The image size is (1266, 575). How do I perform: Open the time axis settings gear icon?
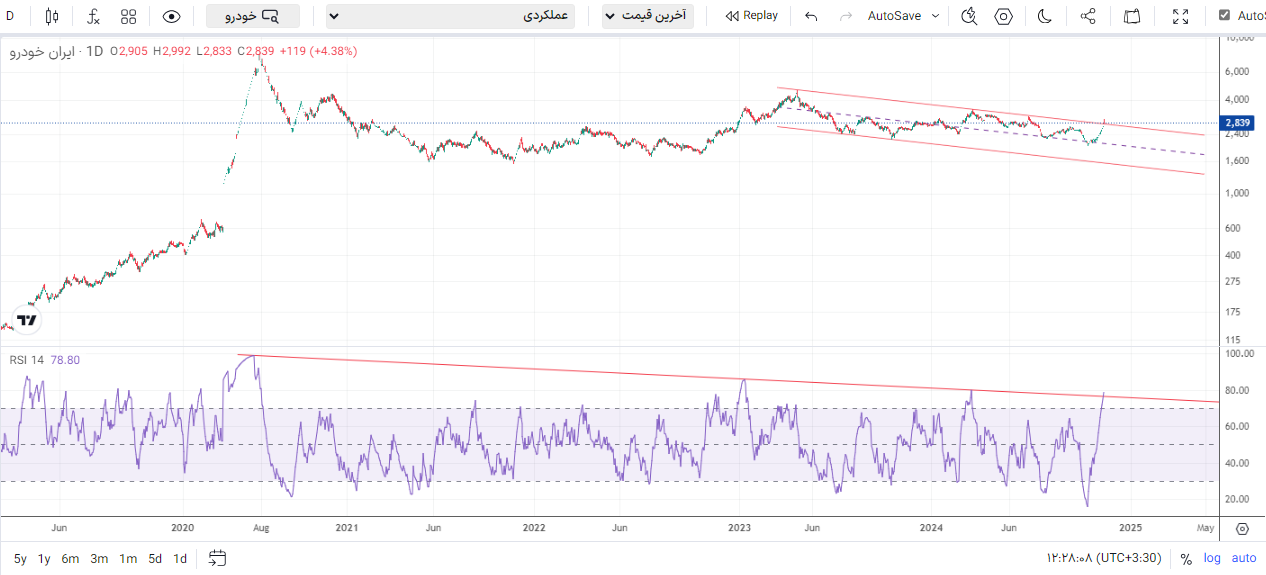pyautogui.click(x=1242, y=528)
